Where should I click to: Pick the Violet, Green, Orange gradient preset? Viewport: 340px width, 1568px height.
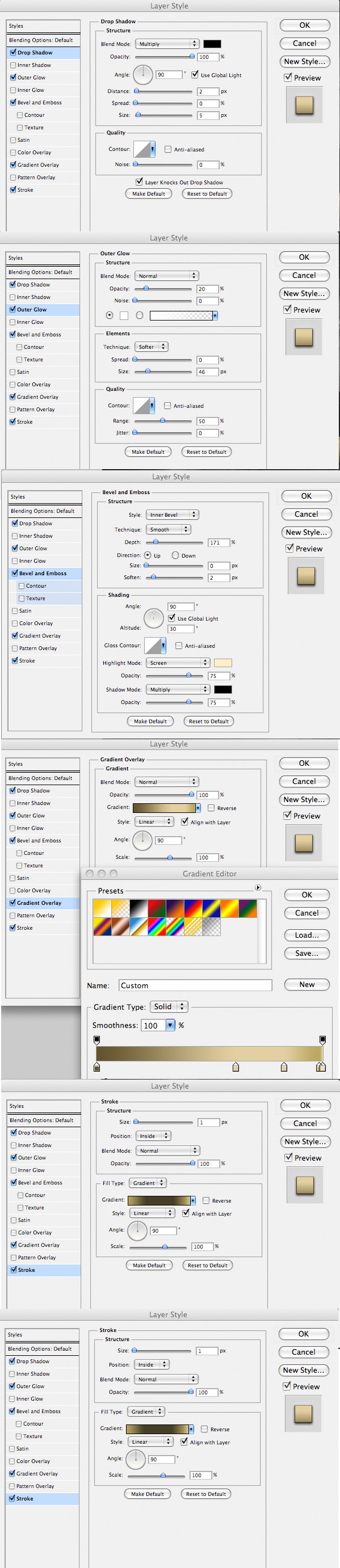pyautogui.click(x=248, y=908)
